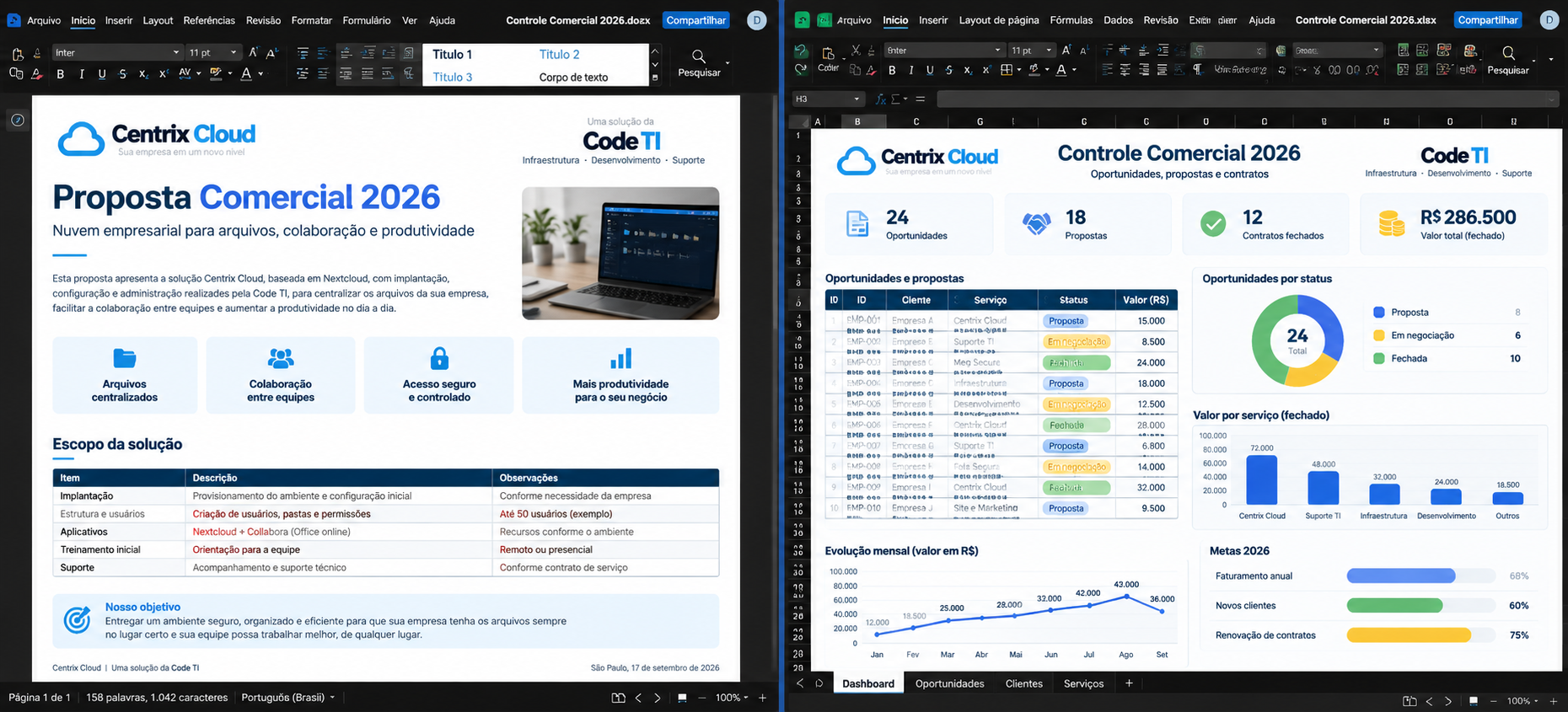1568x712 pixels.
Task: Add a new sheet with the plus button
Action: (1129, 683)
